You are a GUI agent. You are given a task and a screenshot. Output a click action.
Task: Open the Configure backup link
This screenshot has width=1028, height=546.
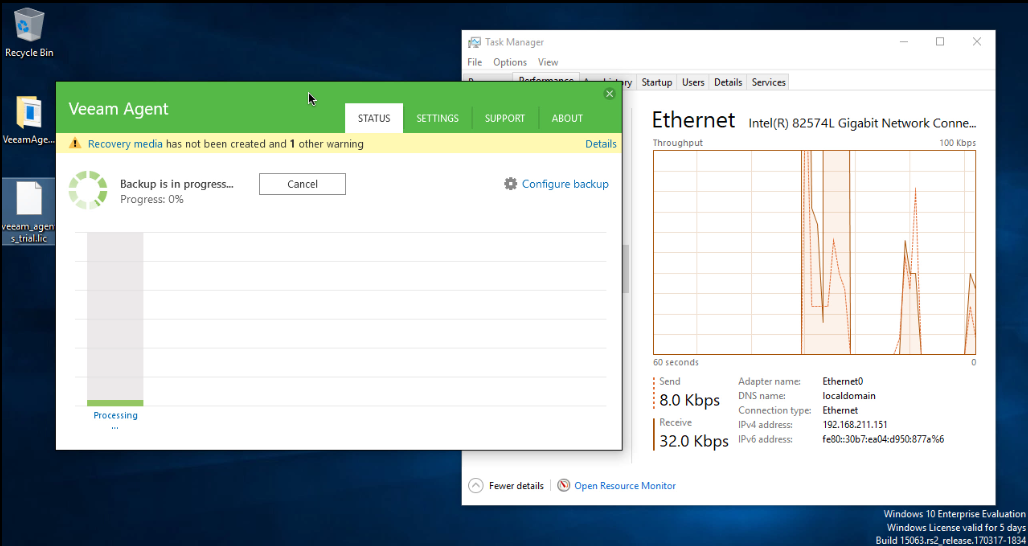pos(565,184)
